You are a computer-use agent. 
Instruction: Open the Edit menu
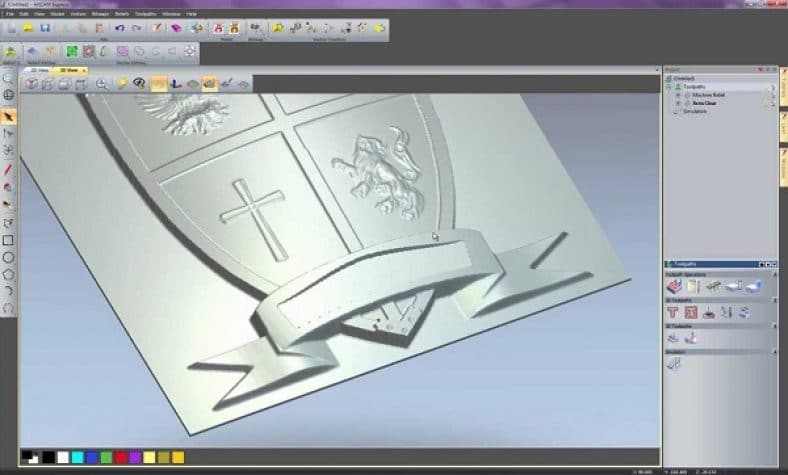24,14
